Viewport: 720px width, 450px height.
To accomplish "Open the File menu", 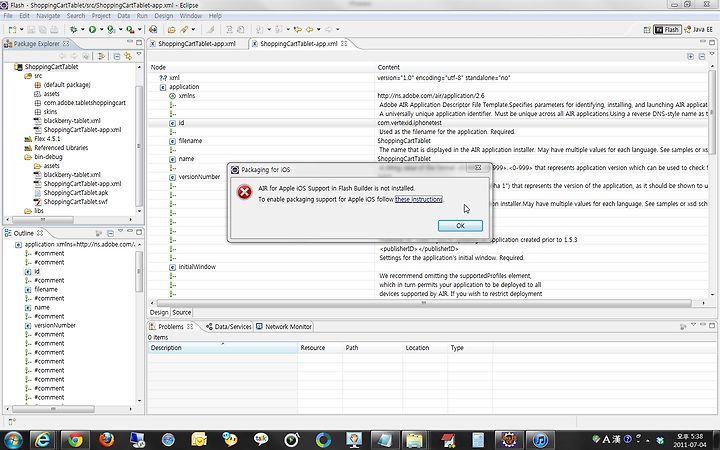I will click(x=8, y=16).
